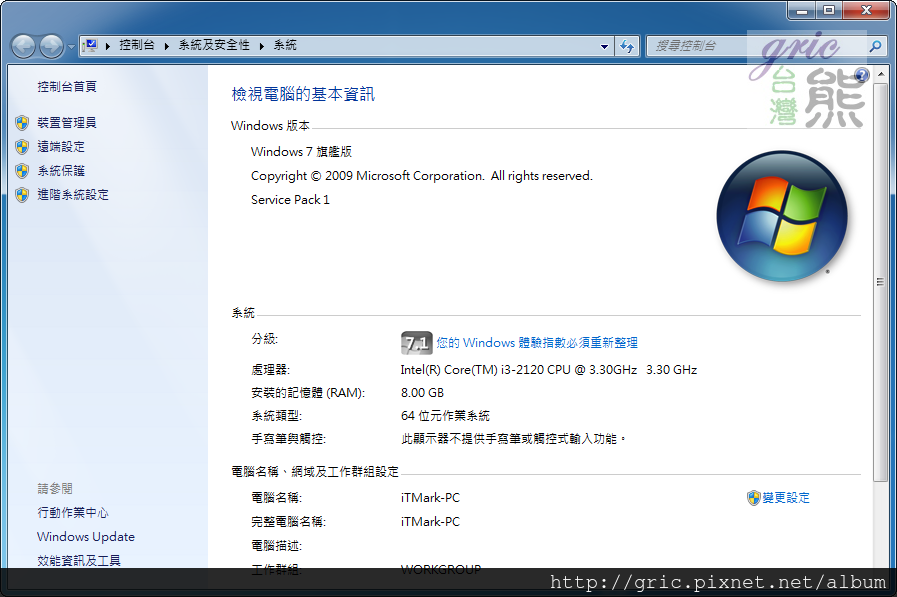This screenshot has height=597, width=897.
Task: Click the shield icon beside 進階系統設定
Action: pyautogui.click(x=22, y=194)
